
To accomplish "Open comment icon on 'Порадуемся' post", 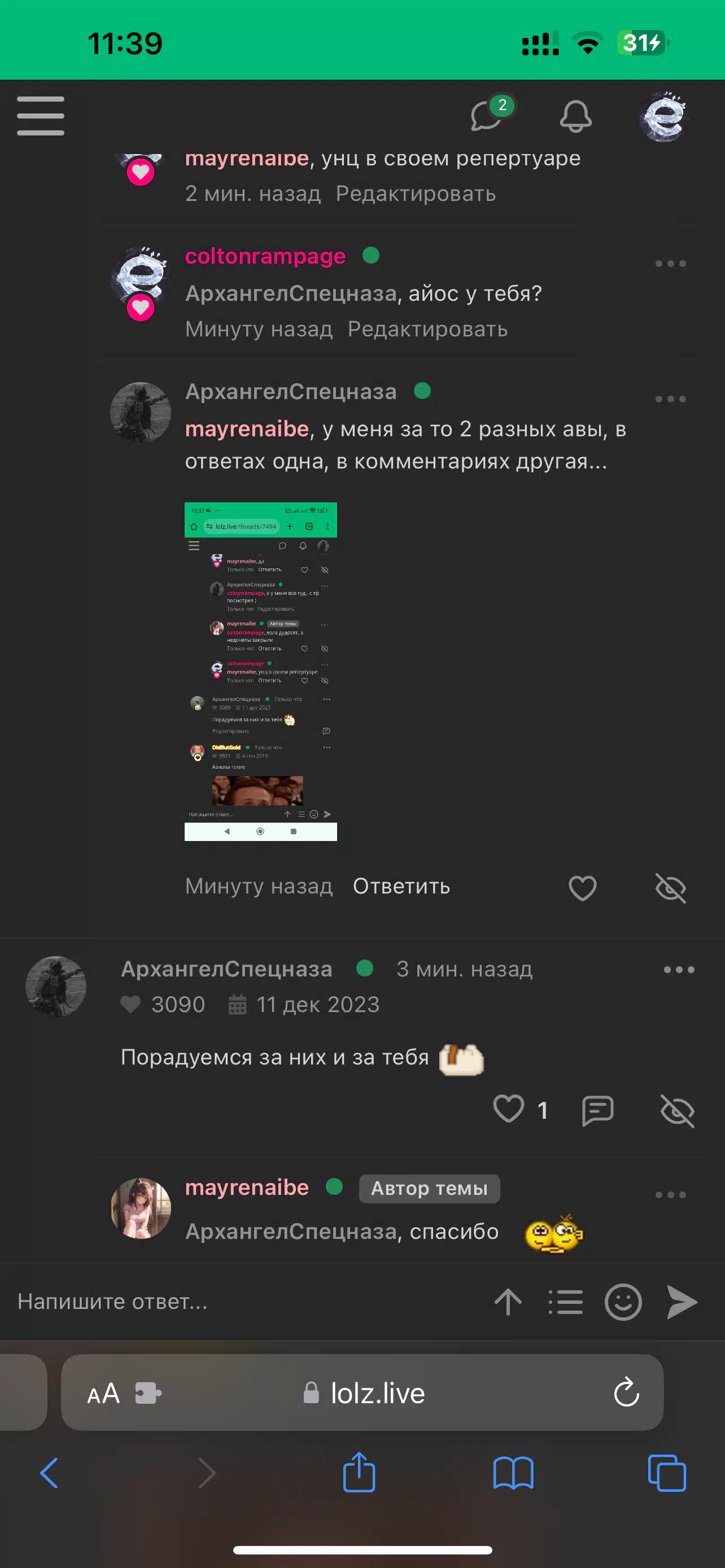I will coord(597,1111).
